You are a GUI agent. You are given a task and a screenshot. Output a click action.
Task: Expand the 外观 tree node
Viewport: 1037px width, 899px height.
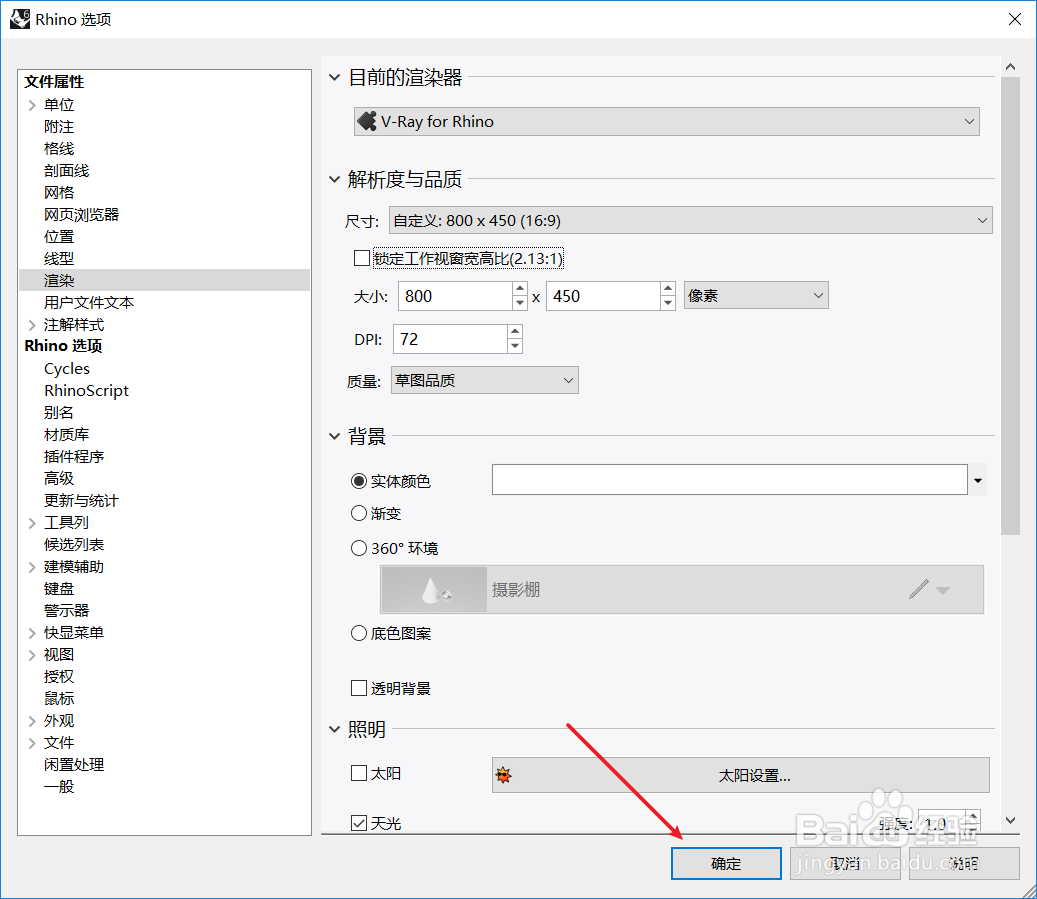click(32, 721)
